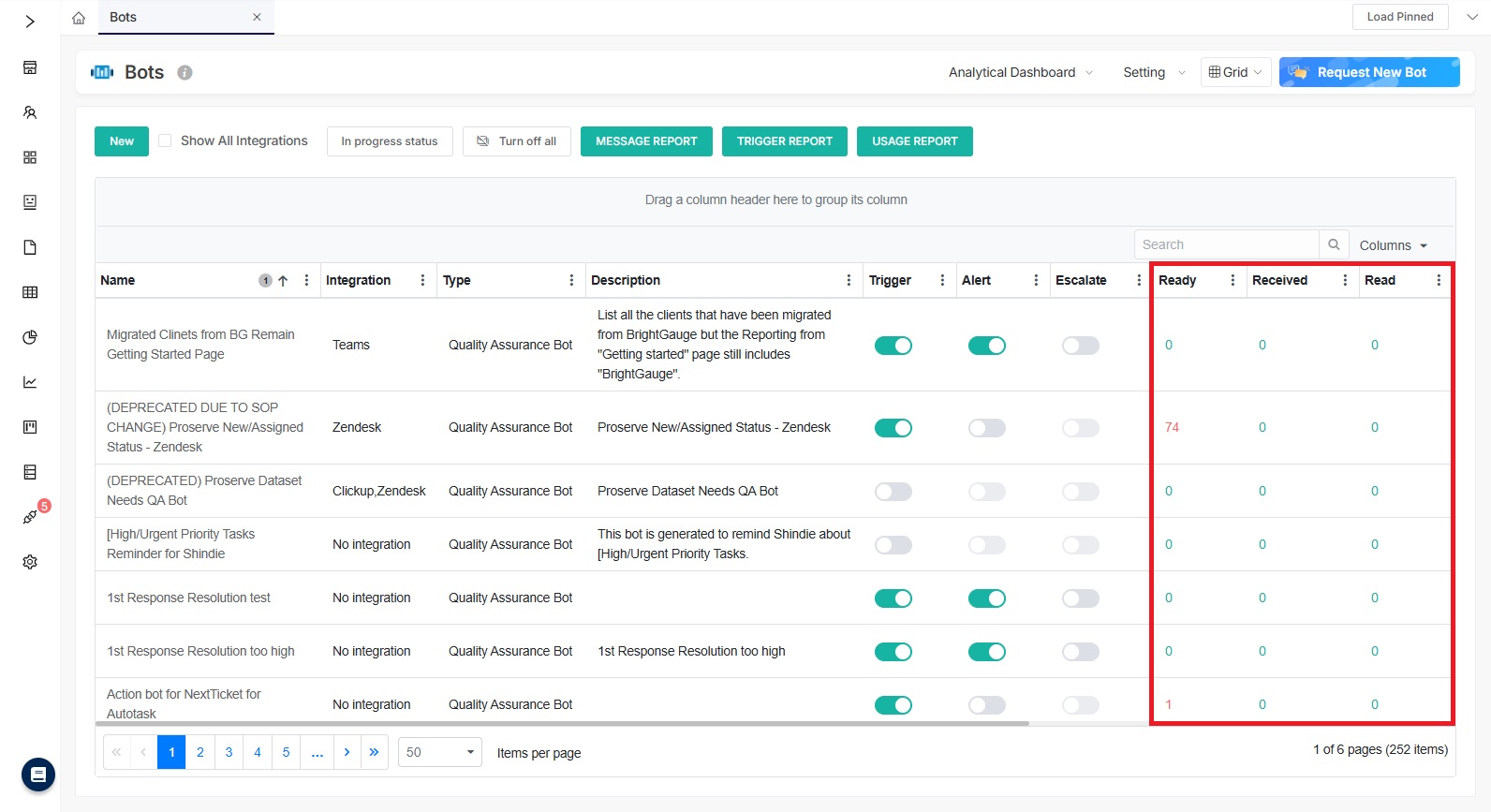This screenshot has width=1491, height=812.
Task: Open the pie chart icon in the sidebar
Action: [x=30, y=337]
